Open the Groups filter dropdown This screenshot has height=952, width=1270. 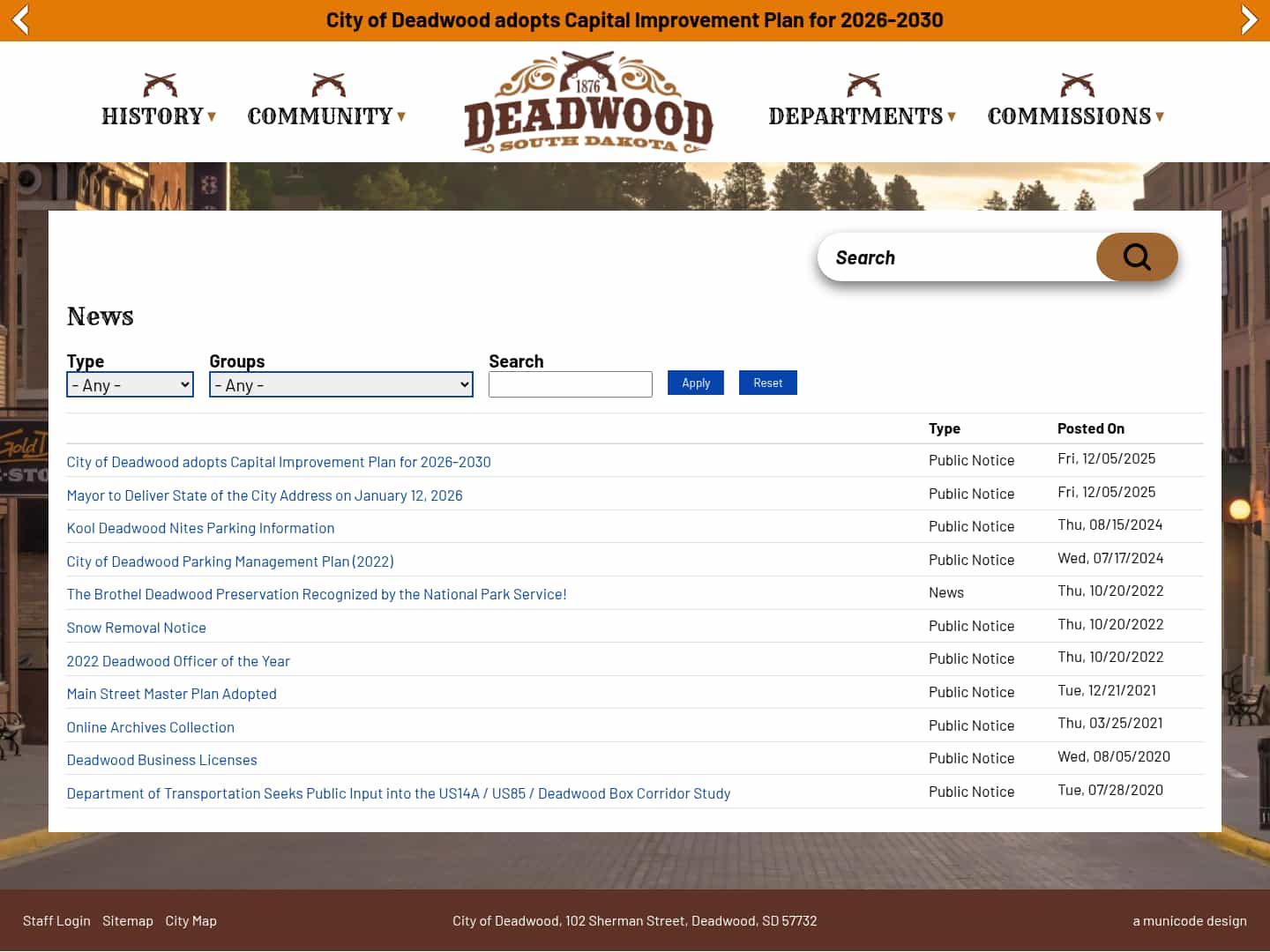pos(340,384)
